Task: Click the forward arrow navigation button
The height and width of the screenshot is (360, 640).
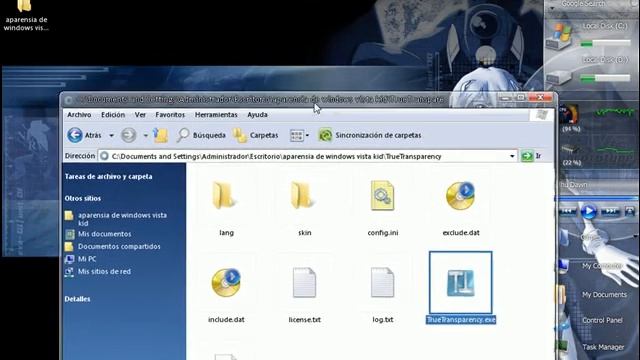Action: click(x=129, y=135)
